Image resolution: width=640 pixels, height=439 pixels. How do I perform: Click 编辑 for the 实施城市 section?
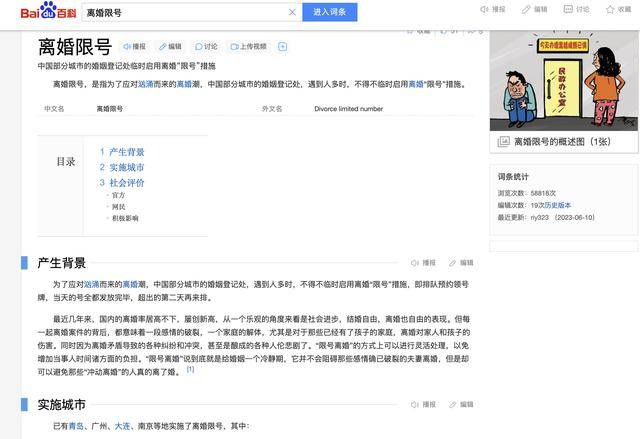(x=461, y=404)
